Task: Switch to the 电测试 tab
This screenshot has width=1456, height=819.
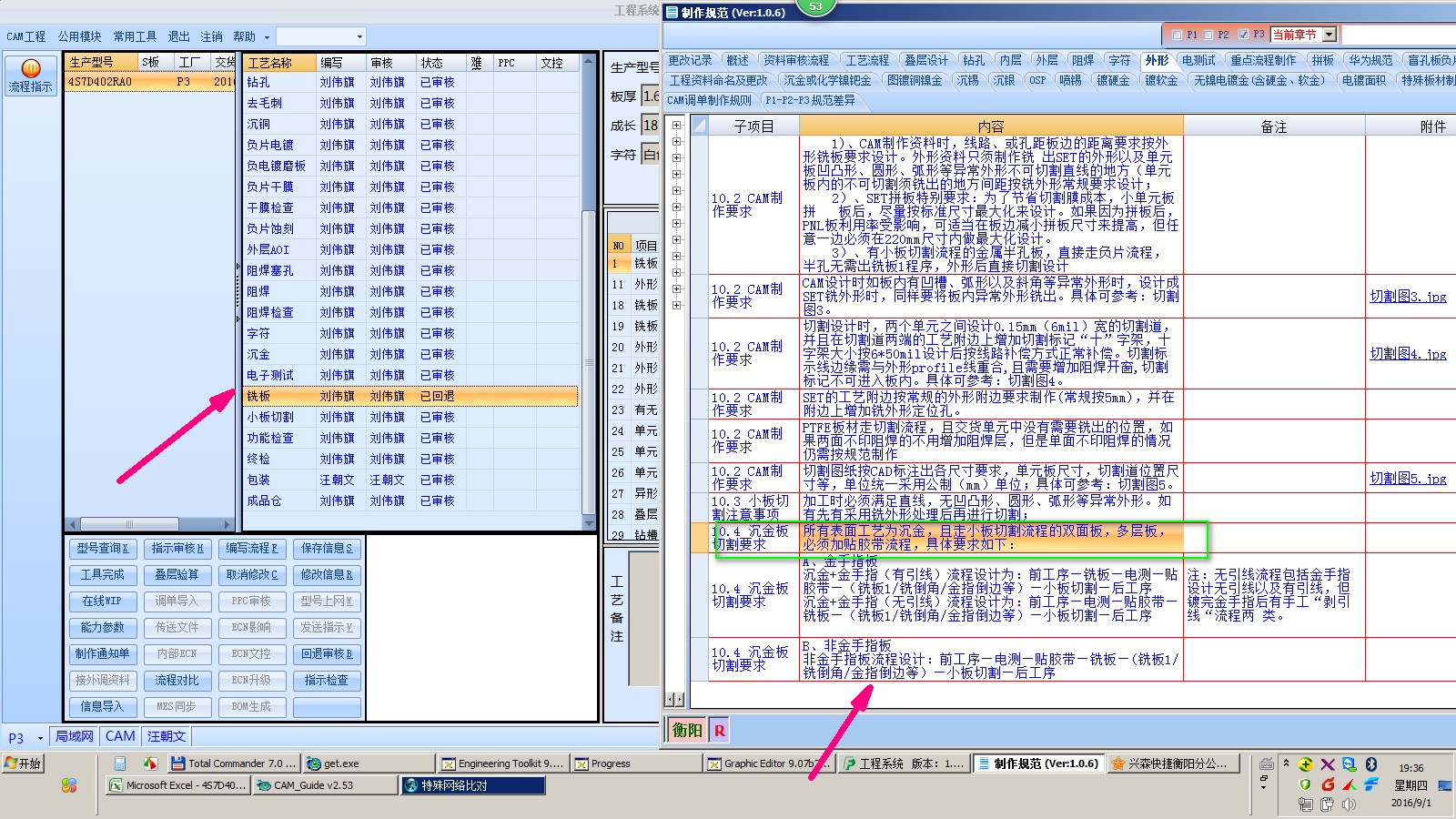Action: coord(1198,60)
